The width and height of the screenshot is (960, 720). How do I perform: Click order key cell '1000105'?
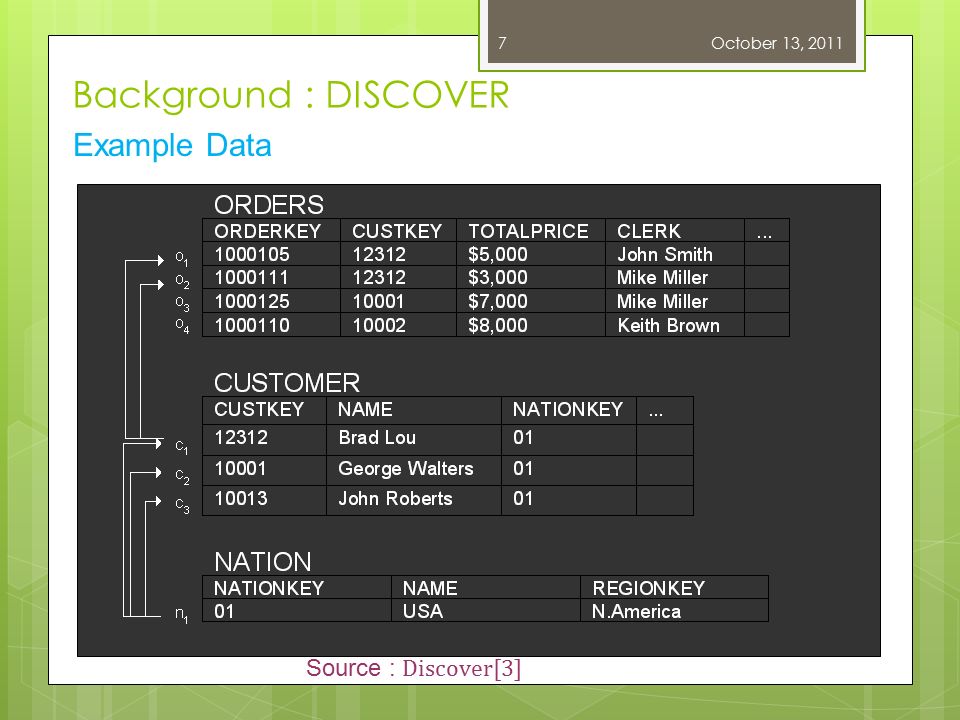click(252, 254)
